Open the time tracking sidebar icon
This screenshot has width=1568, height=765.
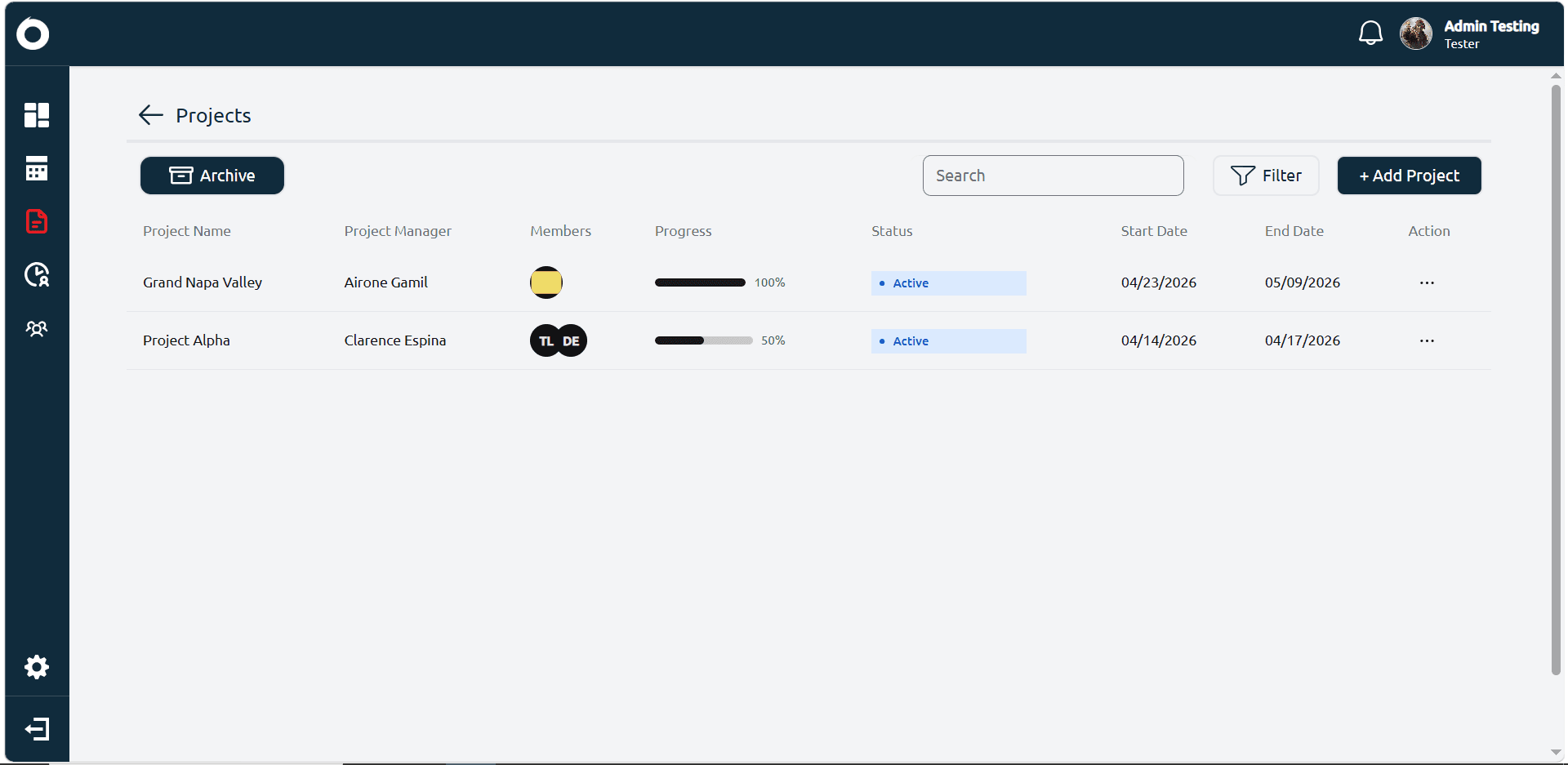37,275
